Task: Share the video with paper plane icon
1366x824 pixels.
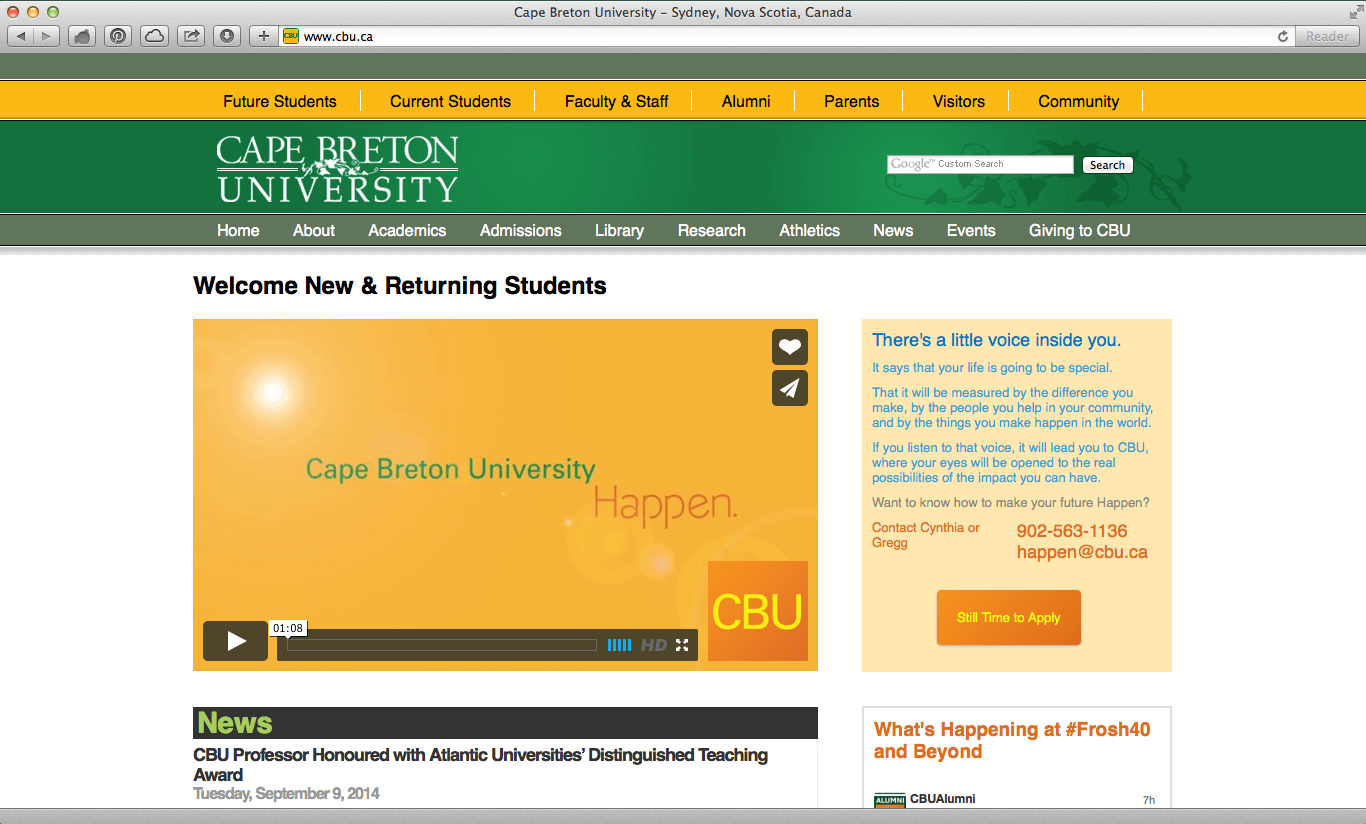Action: tap(790, 388)
